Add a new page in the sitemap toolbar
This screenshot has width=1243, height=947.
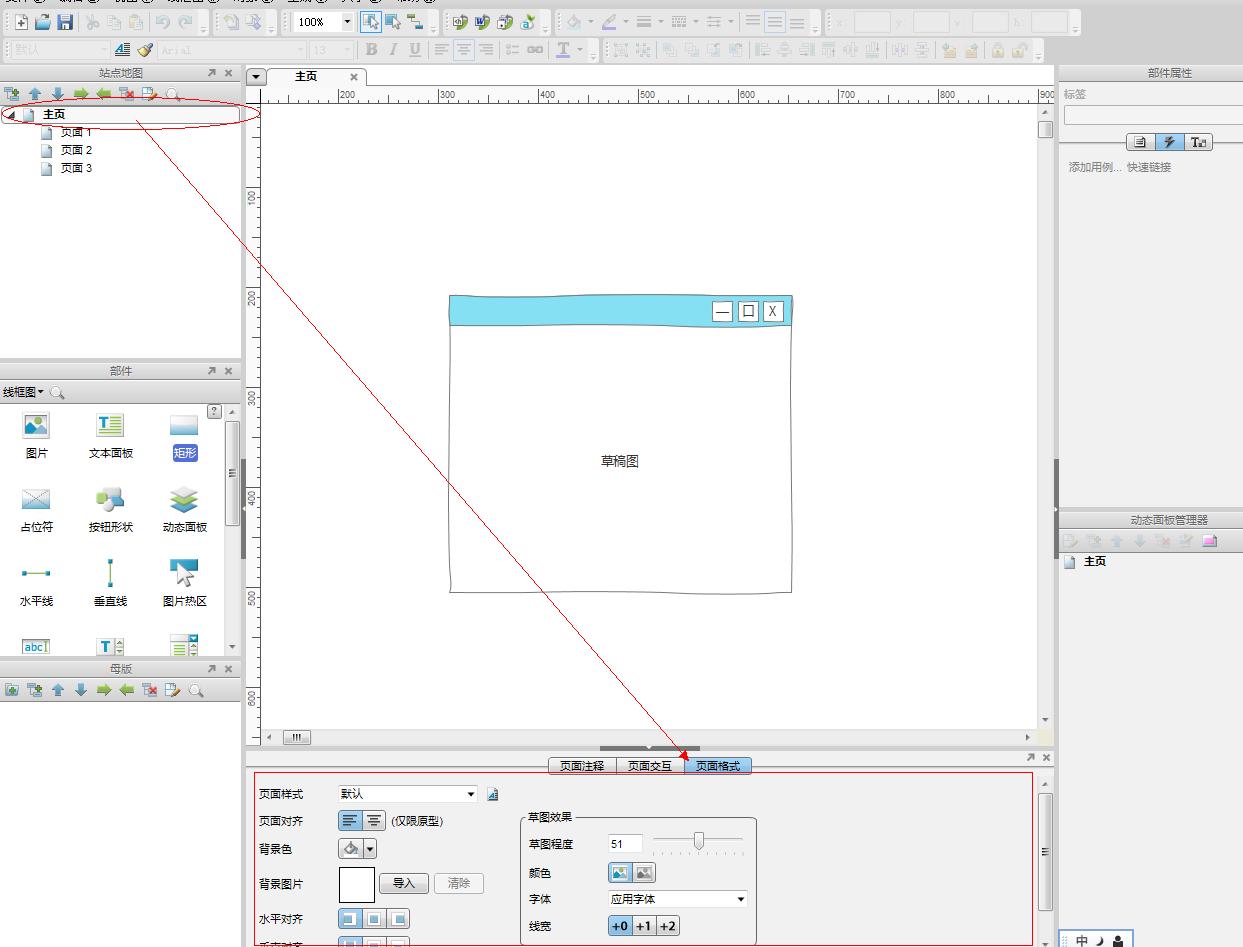[12, 94]
